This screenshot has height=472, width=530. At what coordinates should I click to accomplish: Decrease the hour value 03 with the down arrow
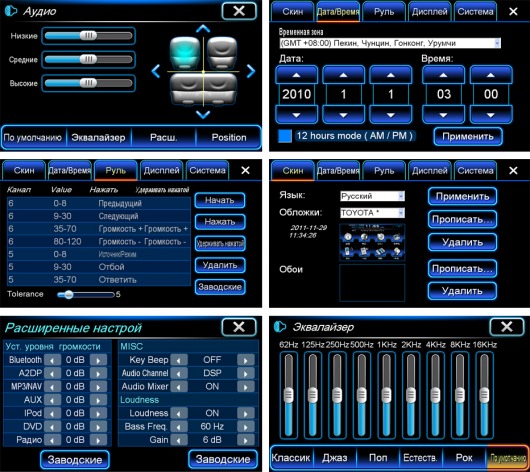coord(443,115)
